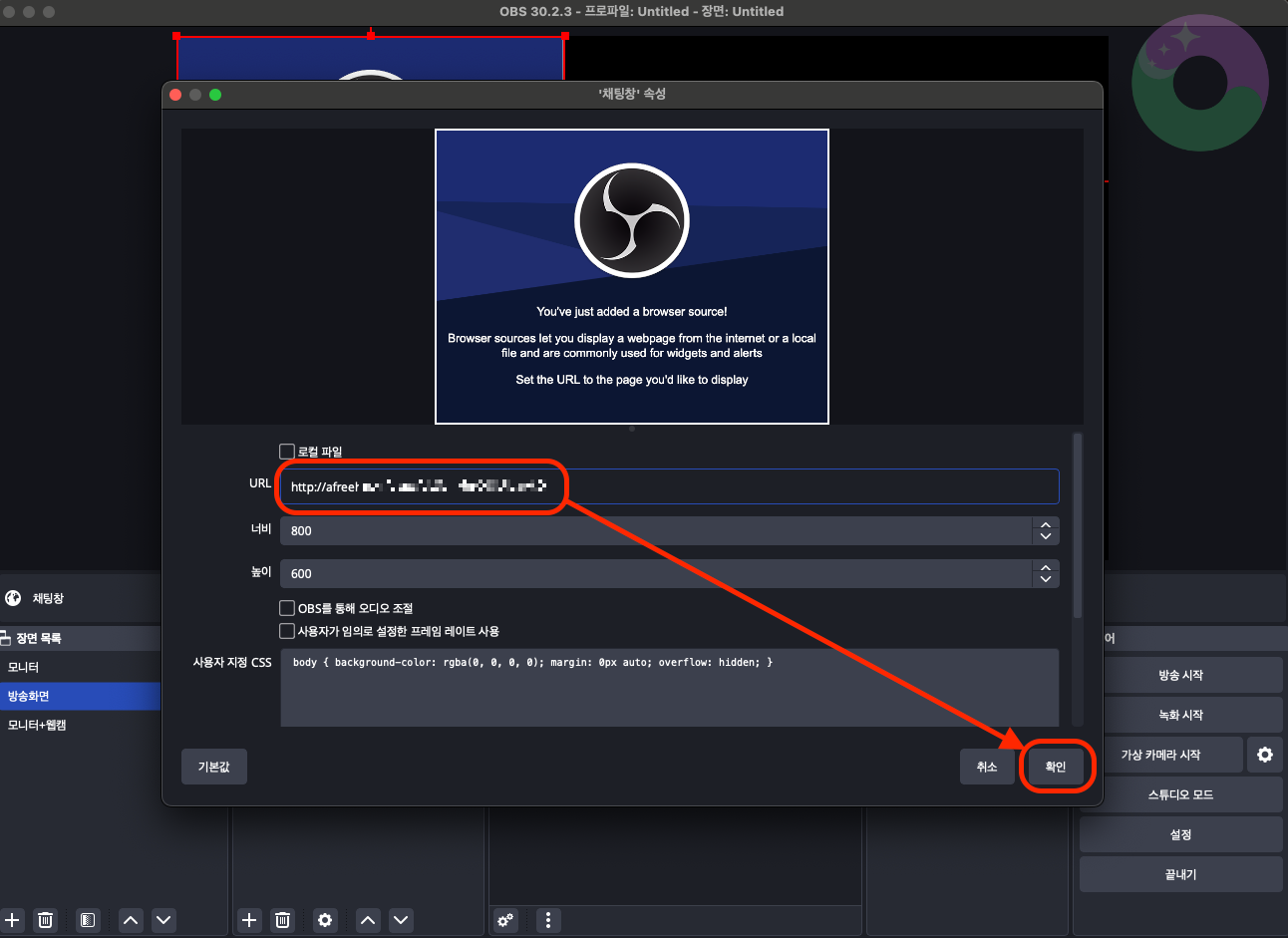This screenshot has height=938, width=1288.
Task: Click the 높이 field showing 600
Action: pos(656,573)
